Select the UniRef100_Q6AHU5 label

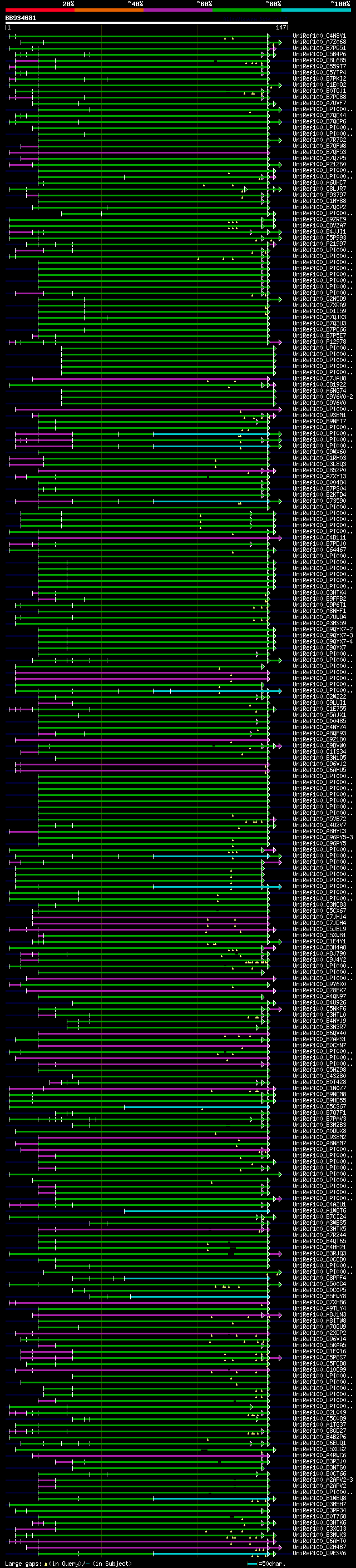pyautogui.click(x=319, y=770)
